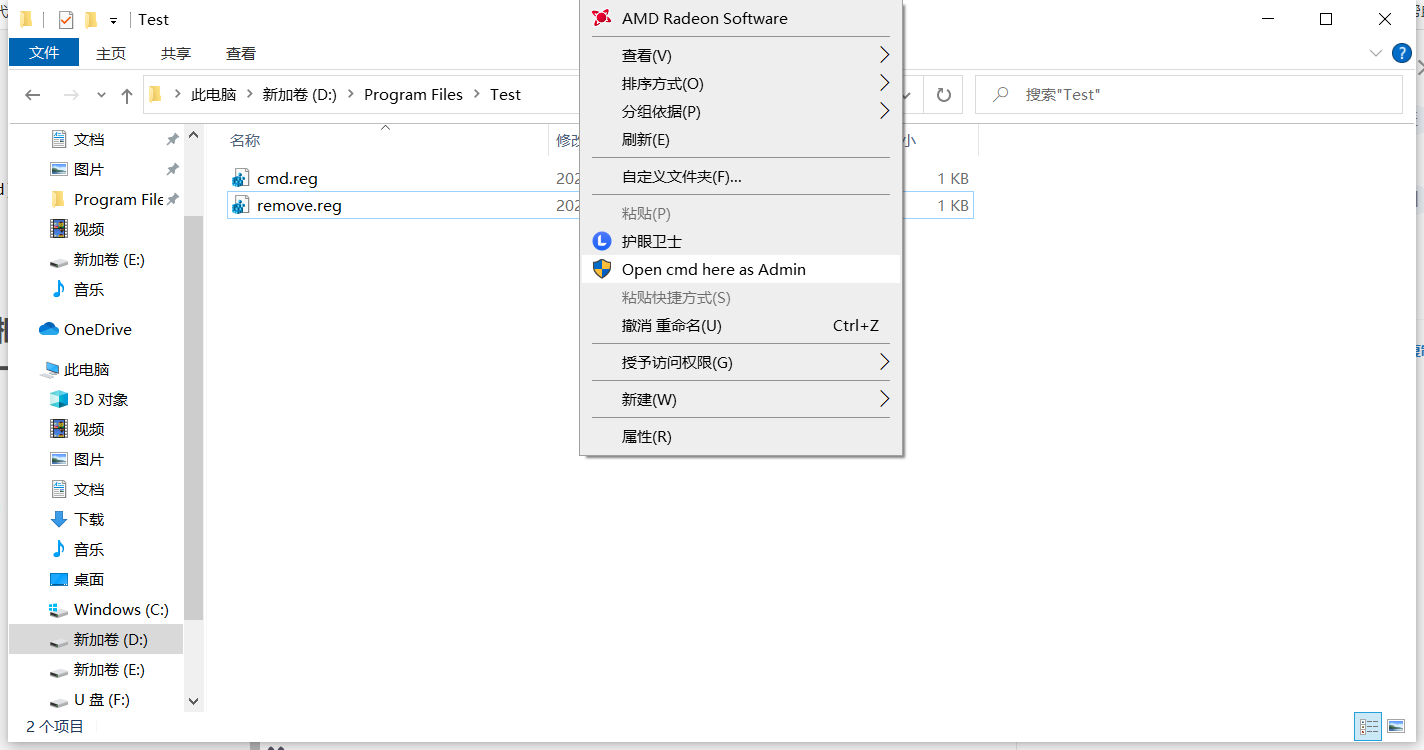This screenshot has height=750, width=1424.
Task: Select OneDrive in navigation pane
Action: pos(96,329)
